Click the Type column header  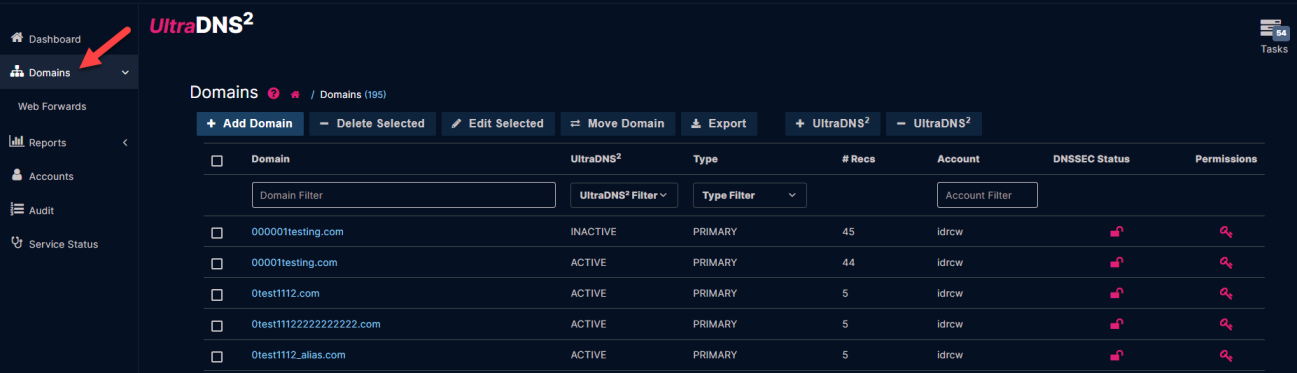tap(705, 159)
